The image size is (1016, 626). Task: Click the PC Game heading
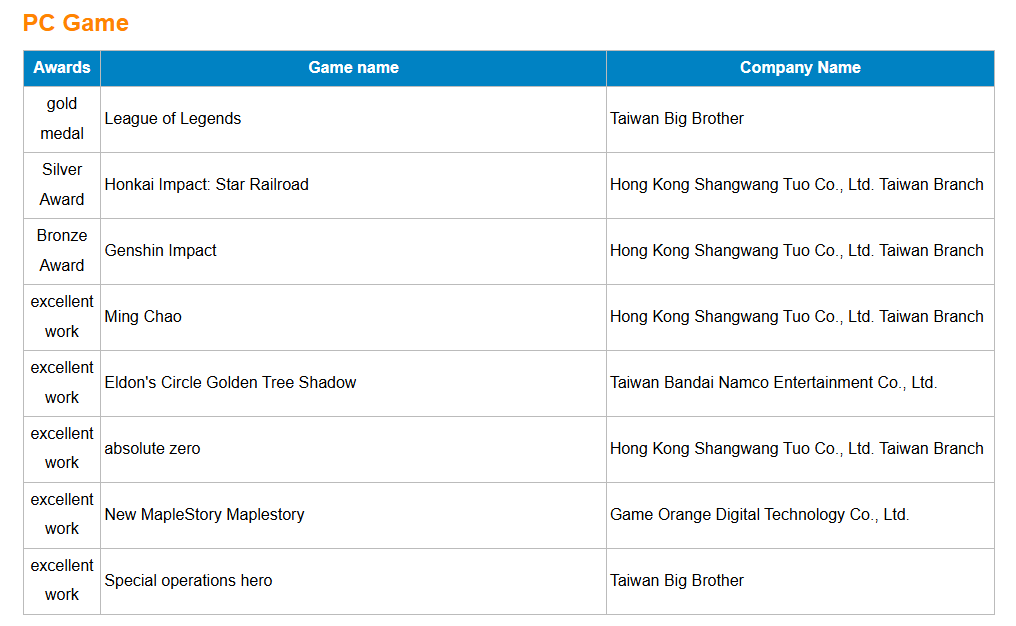[x=76, y=23]
